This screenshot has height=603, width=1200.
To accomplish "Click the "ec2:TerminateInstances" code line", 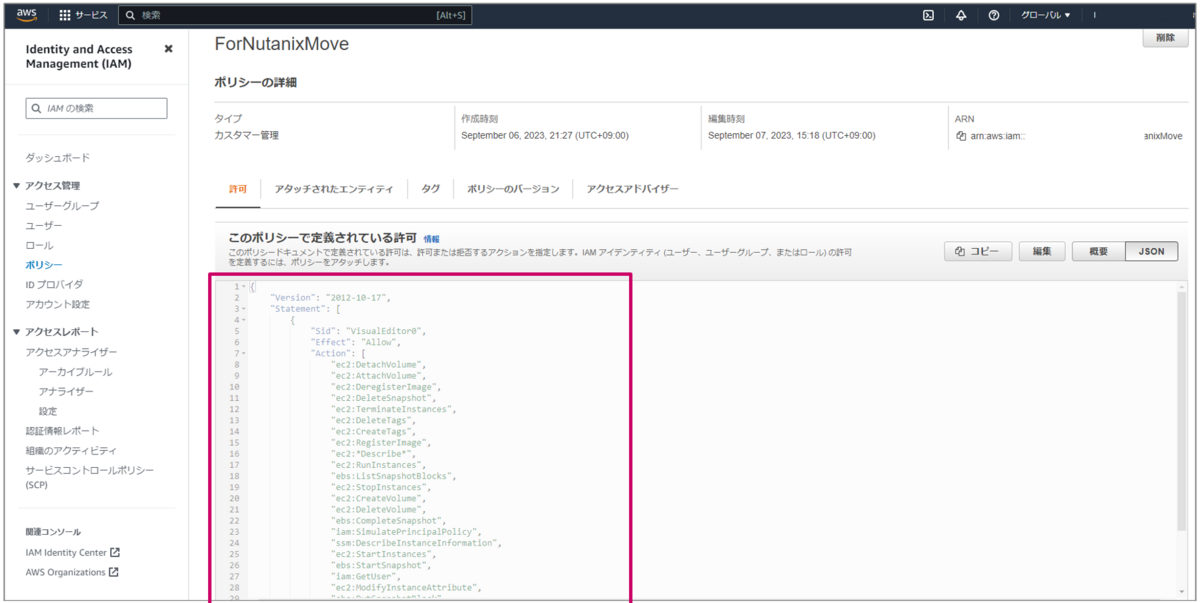I will [x=394, y=409].
